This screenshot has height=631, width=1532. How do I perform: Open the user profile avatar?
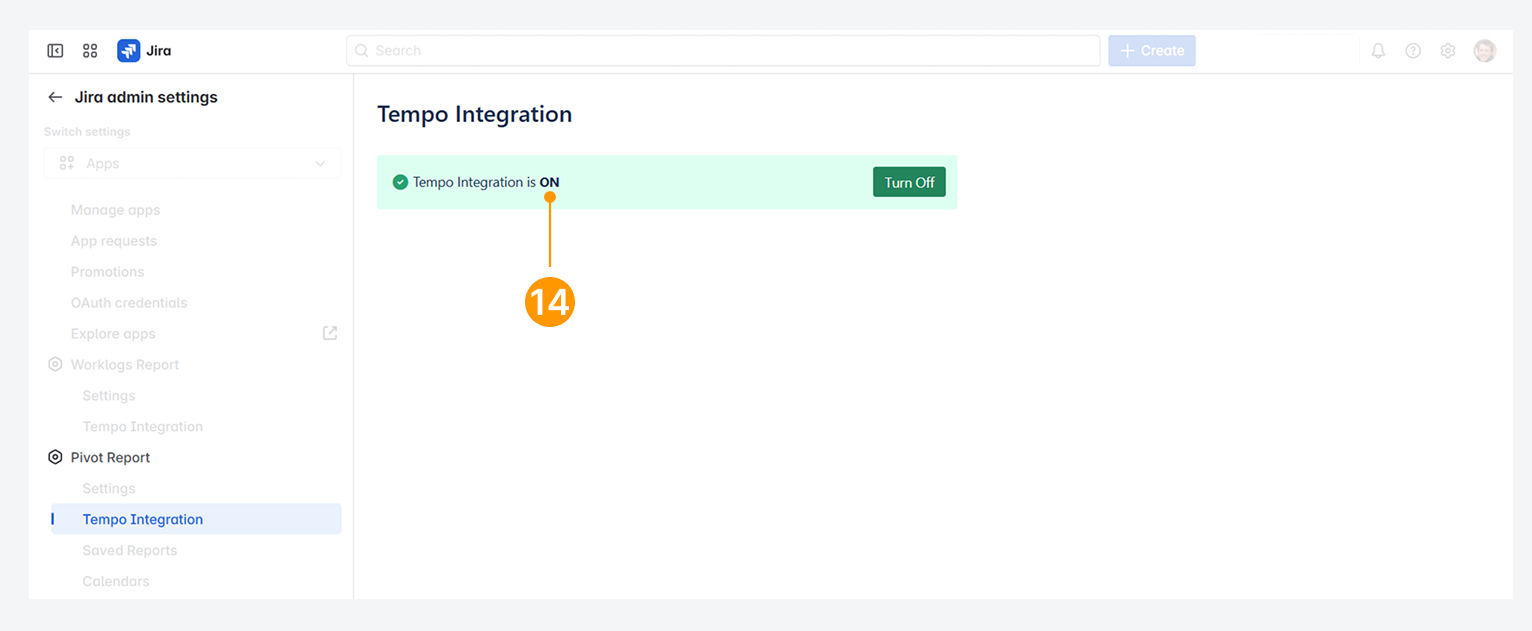coord(1485,51)
